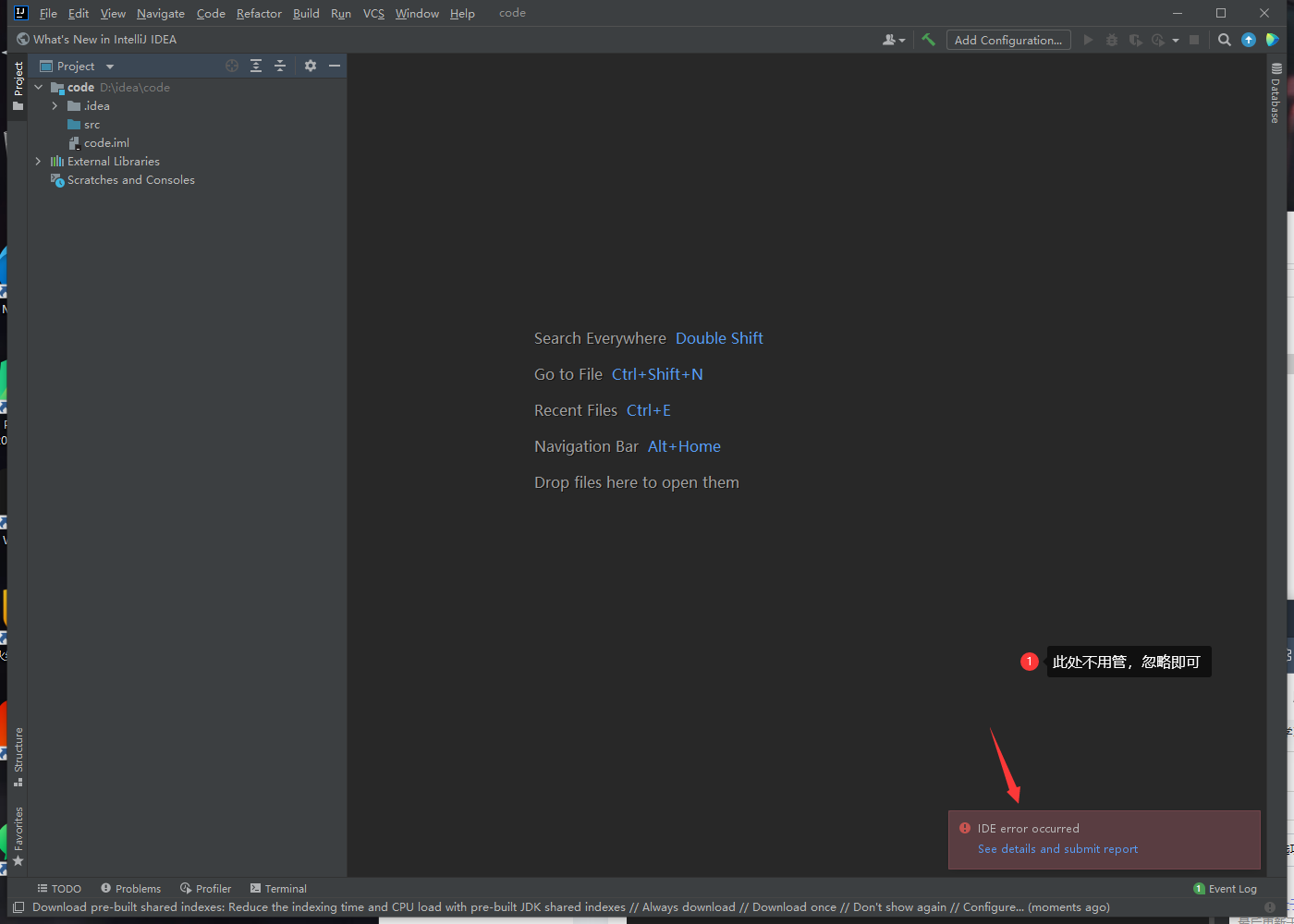The image size is (1294, 924).
Task: Open the Run menu
Action: coord(341,13)
